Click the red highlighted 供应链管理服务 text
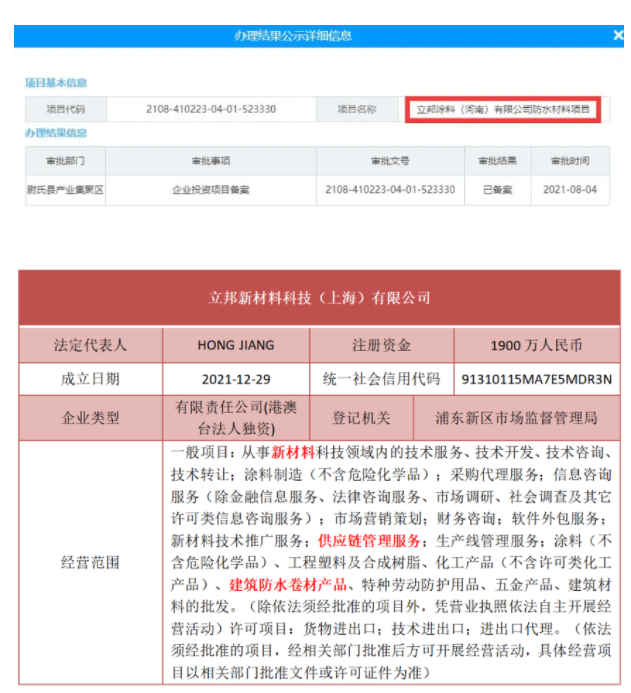Viewport: 631px width, 693px height. pyautogui.click(x=369, y=541)
